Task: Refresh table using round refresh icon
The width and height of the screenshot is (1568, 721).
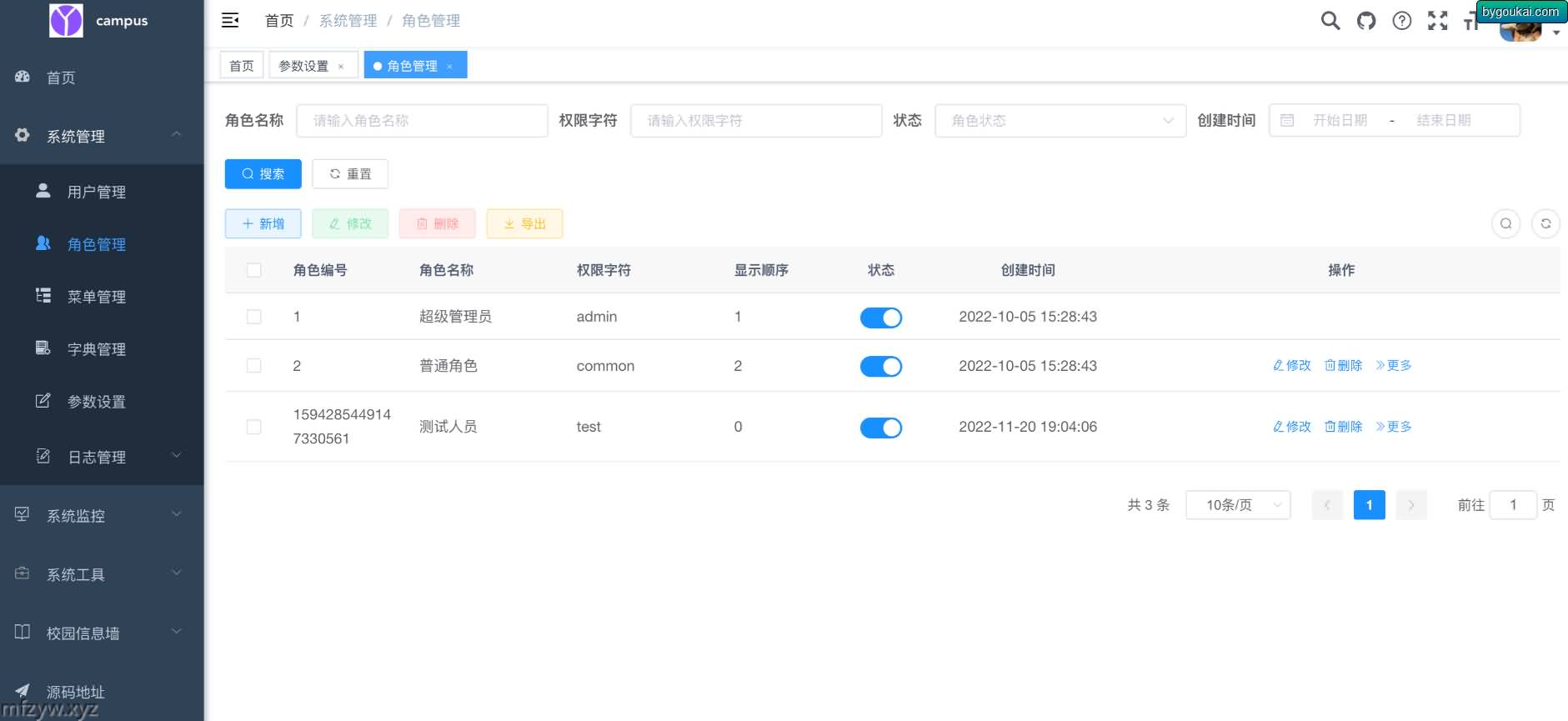Action: (1545, 223)
